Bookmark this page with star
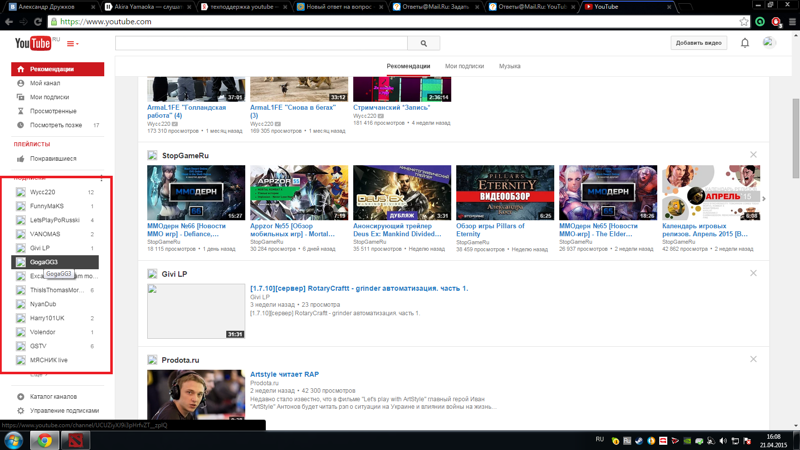Screen dimensions: 800x450 point(744,21)
